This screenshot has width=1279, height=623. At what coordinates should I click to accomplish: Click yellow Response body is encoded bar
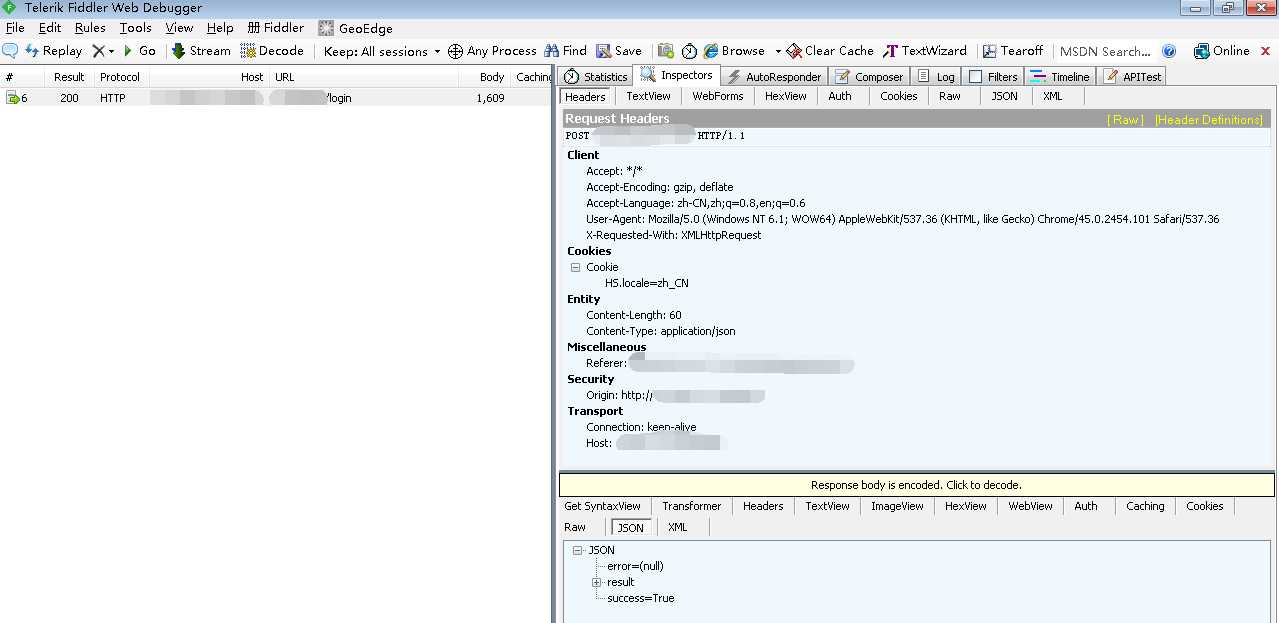point(916,485)
